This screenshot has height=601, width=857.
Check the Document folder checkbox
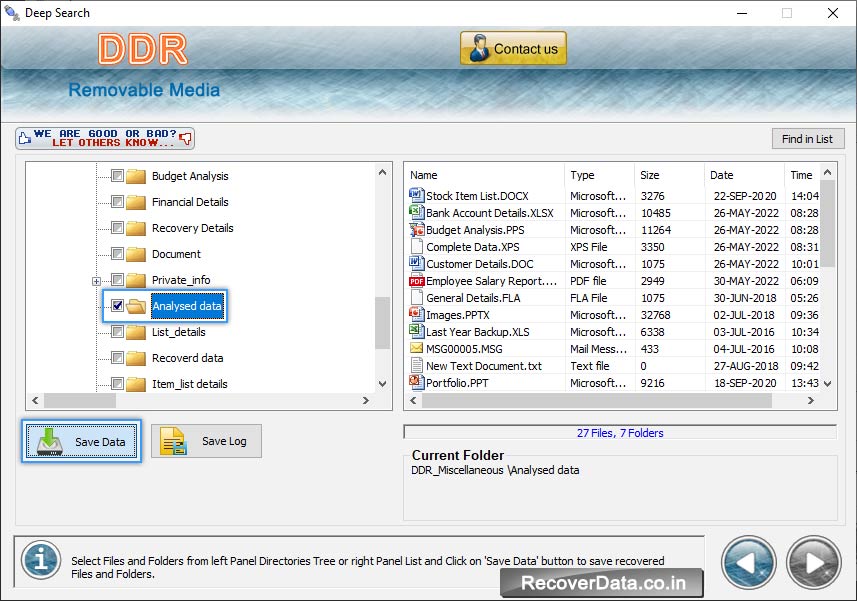(117, 254)
